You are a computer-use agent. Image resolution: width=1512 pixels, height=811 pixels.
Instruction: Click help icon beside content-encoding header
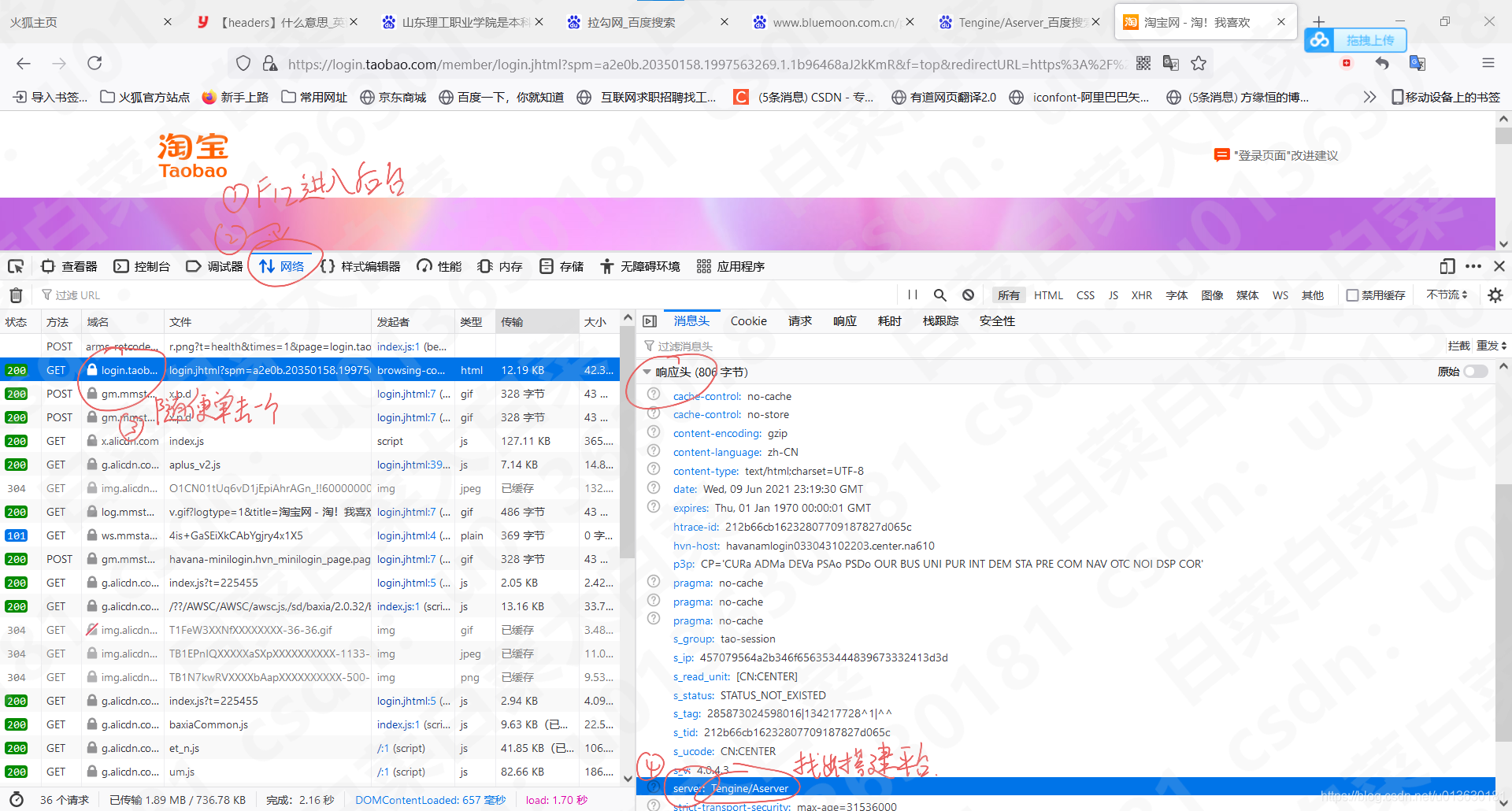pyautogui.click(x=654, y=433)
